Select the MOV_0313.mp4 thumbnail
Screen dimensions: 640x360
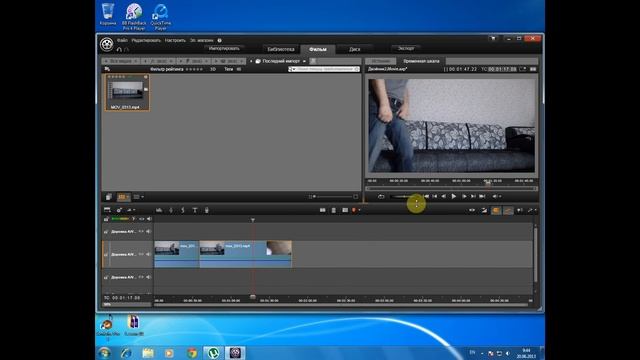tap(127, 92)
